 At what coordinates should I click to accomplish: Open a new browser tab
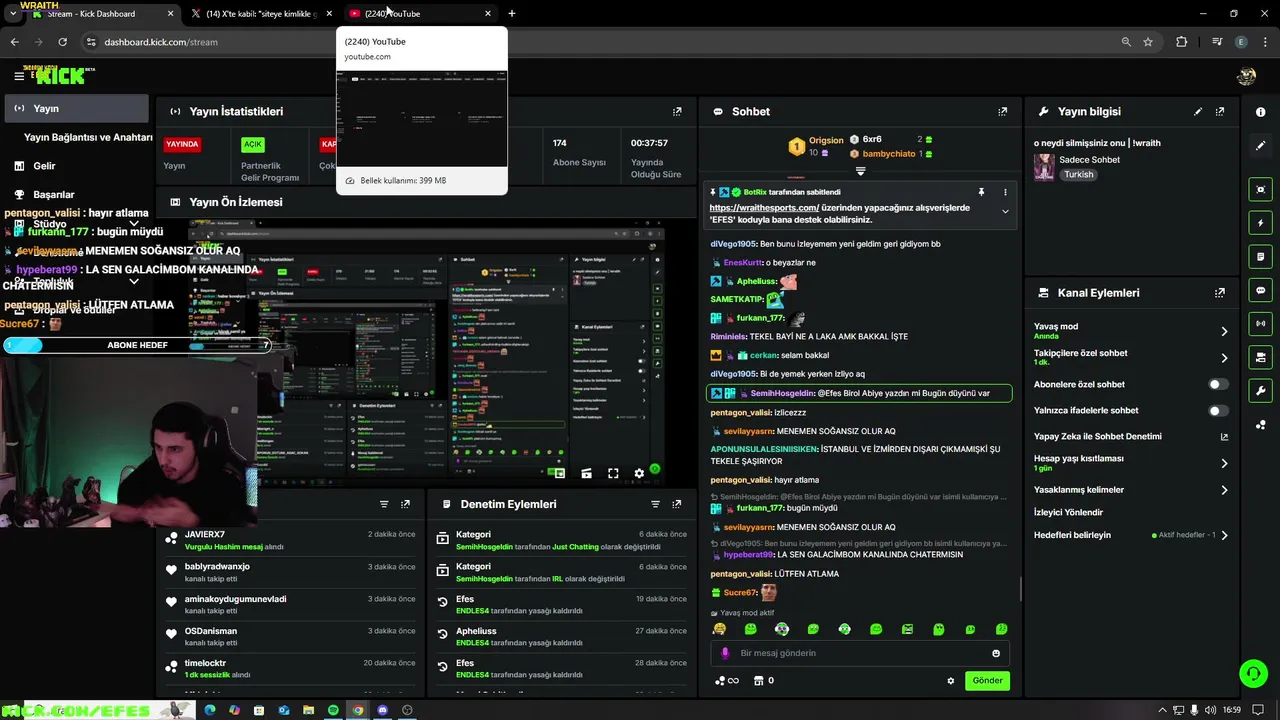pyautogui.click(x=512, y=14)
